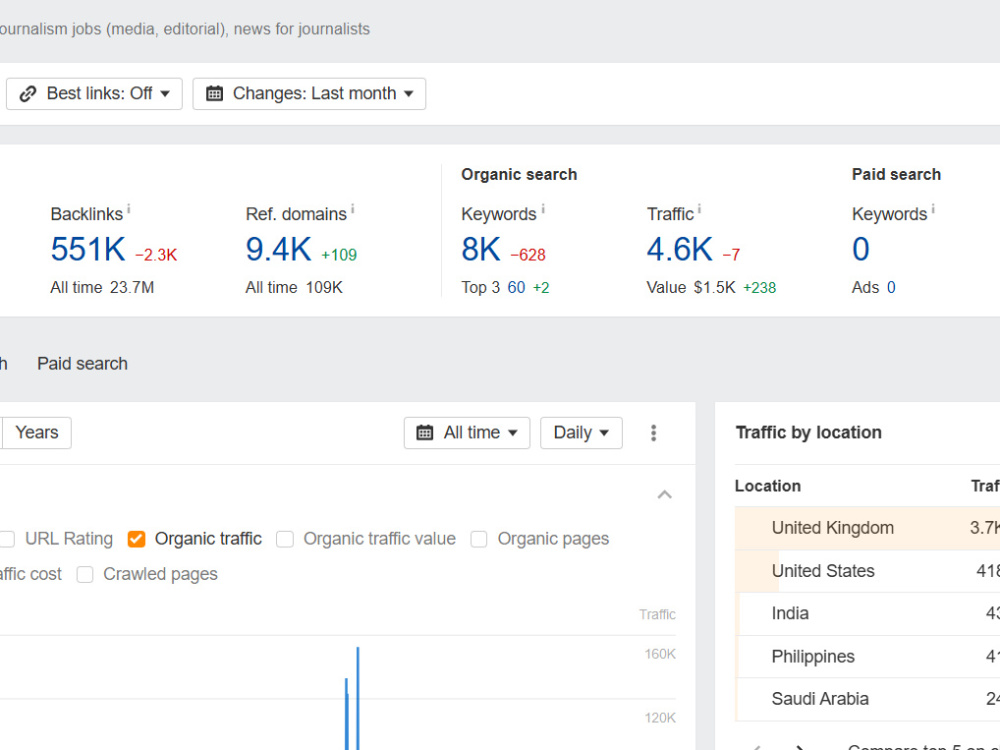Click the link icon in Best links button

point(28,94)
